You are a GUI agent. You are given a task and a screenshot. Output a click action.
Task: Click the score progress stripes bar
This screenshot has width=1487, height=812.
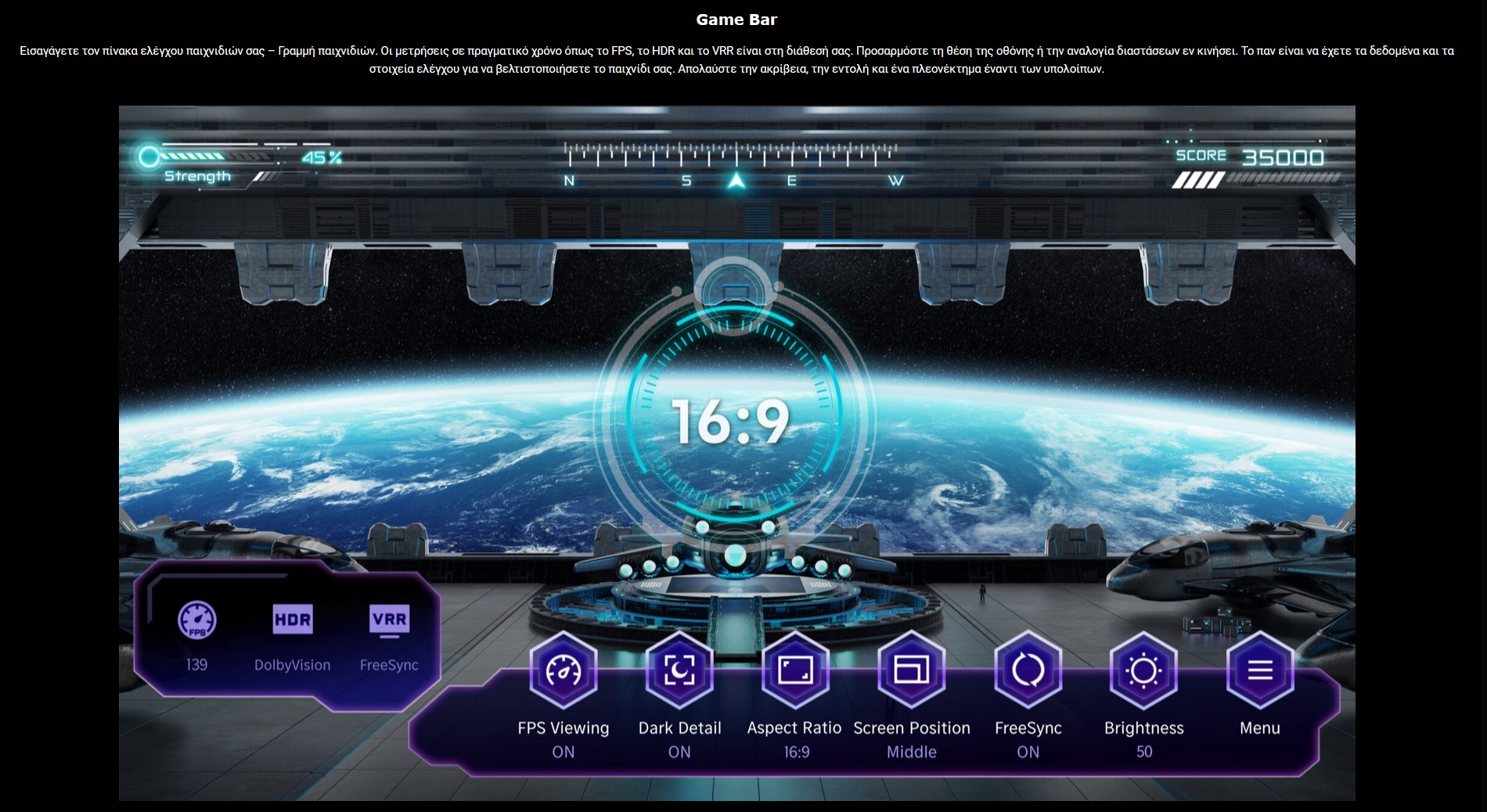click(1255, 181)
